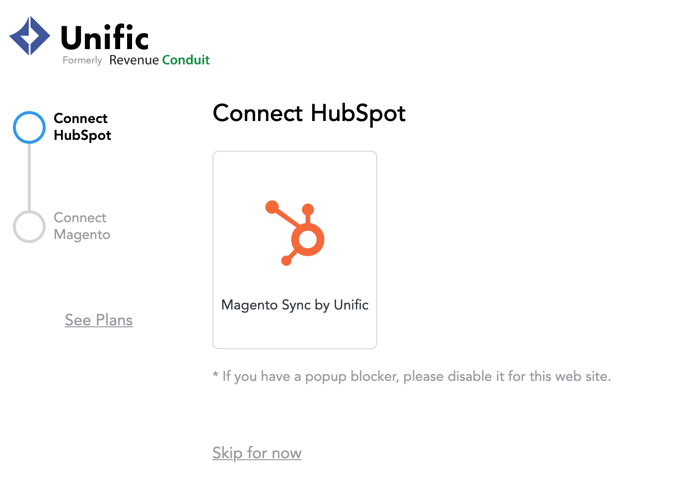688x488 pixels.
Task: Click the vertical line connecting the steps
Action: pos(29,177)
